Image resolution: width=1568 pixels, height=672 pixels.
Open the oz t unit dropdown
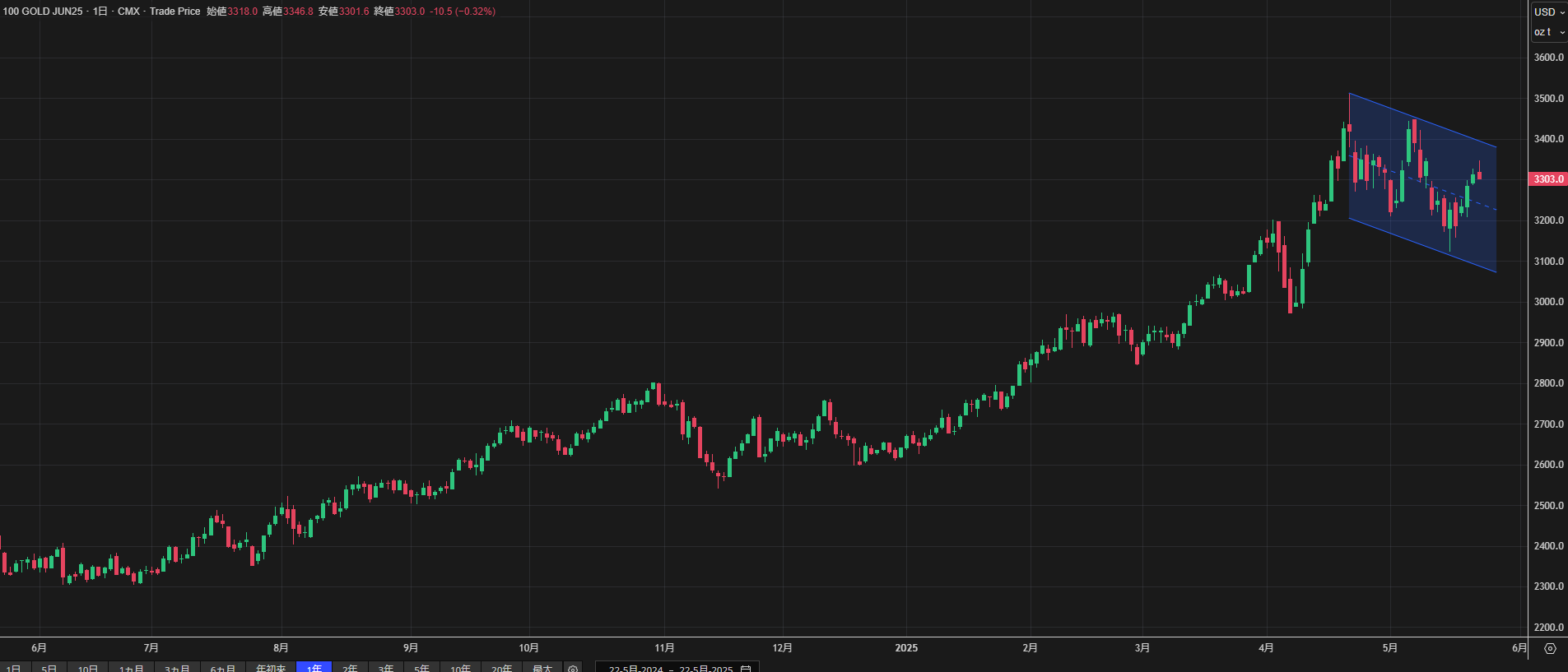pos(1548,32)
